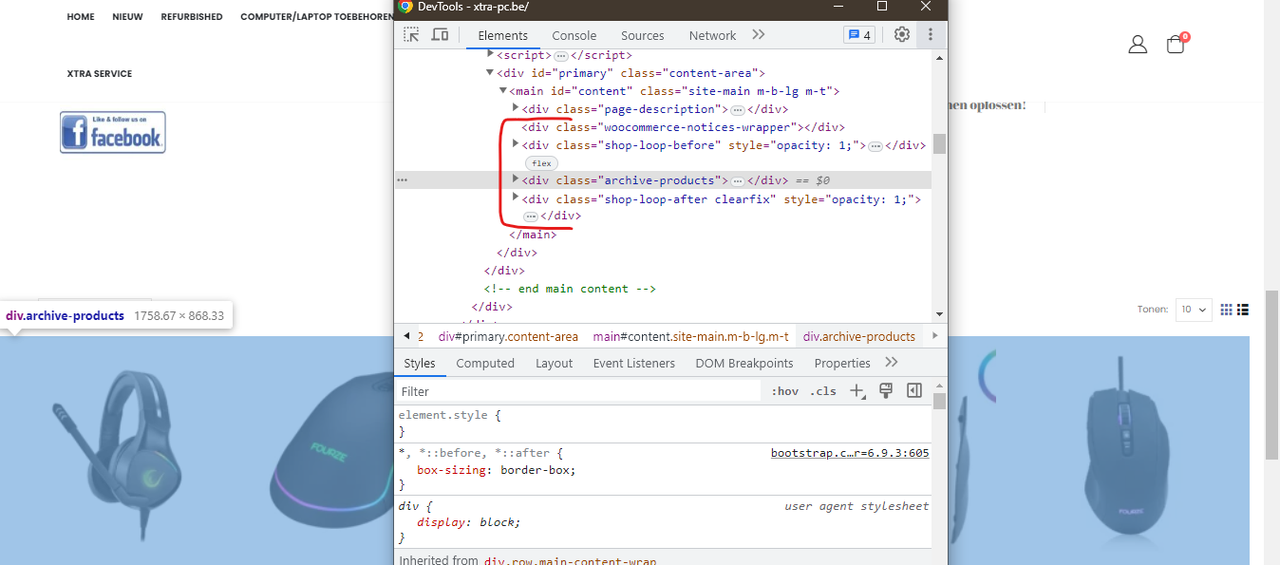Image resolution: width=1280 pixels, height=565 pixels.
Task: Click the new style rule plus icon
Action: (x=857, y=391)
